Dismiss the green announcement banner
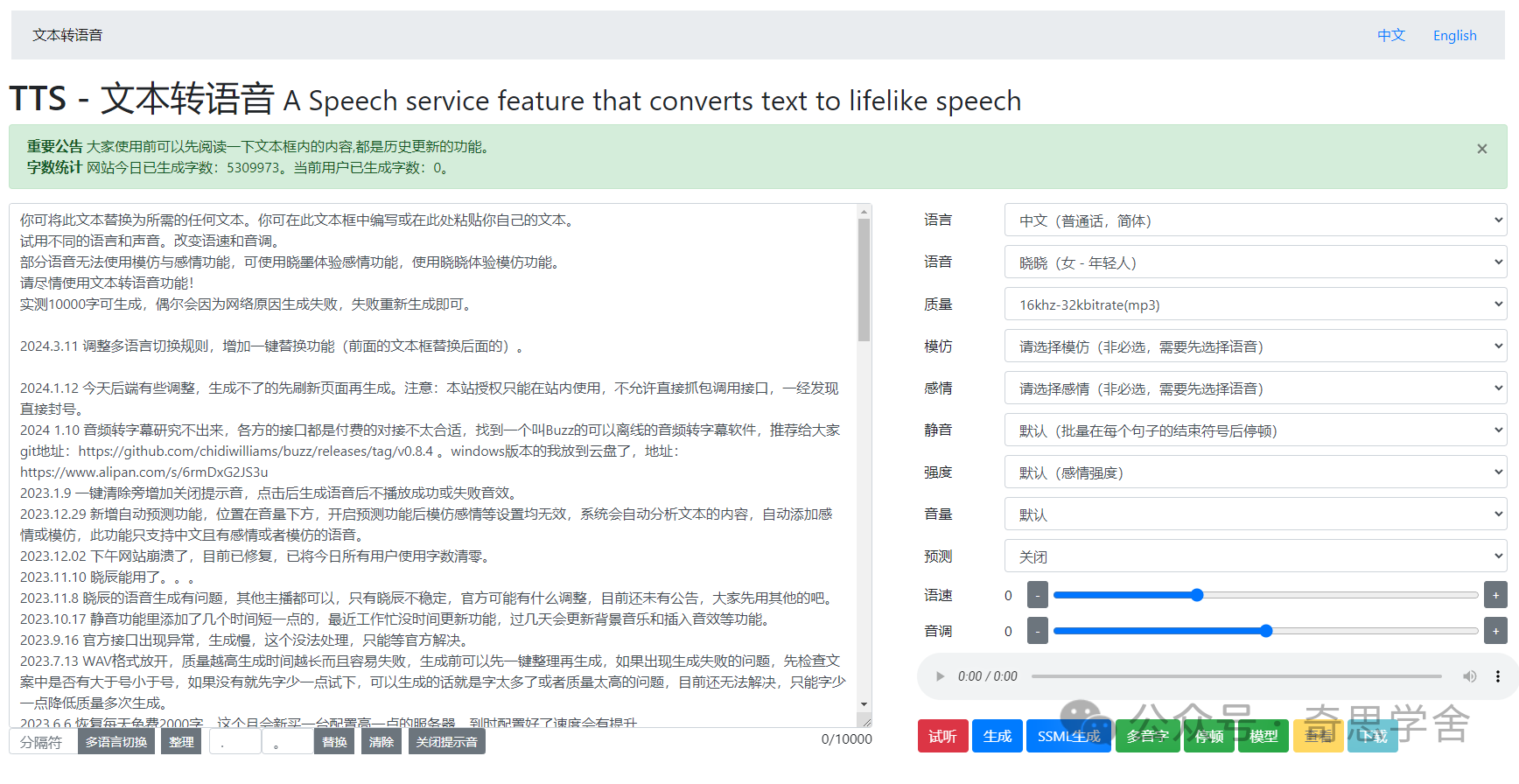Viewport: 1519px width, 784px height. pos(1482,149)
